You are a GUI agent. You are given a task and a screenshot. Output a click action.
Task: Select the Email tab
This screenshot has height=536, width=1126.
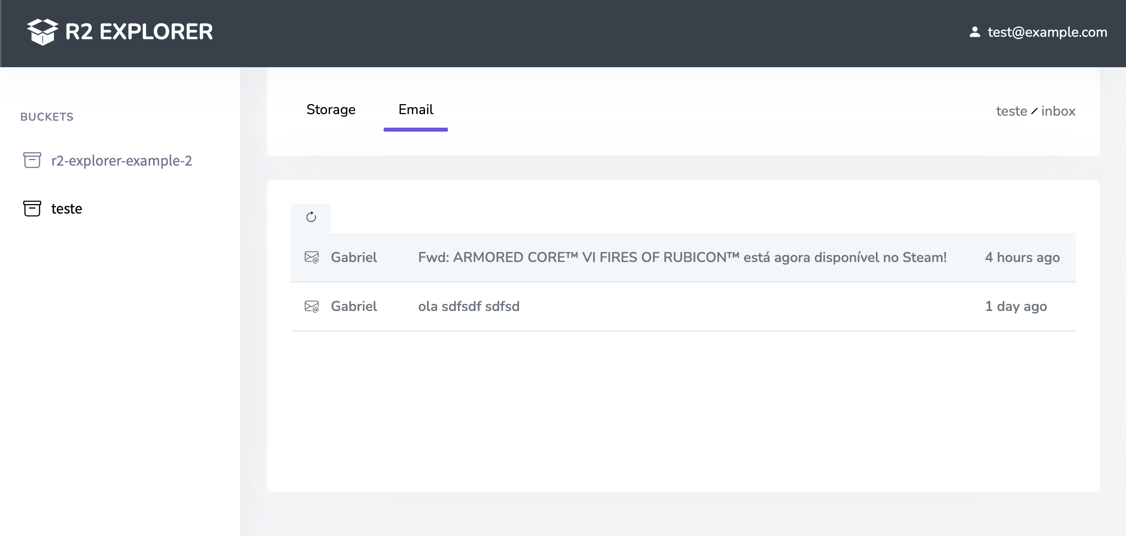point(415,110)
